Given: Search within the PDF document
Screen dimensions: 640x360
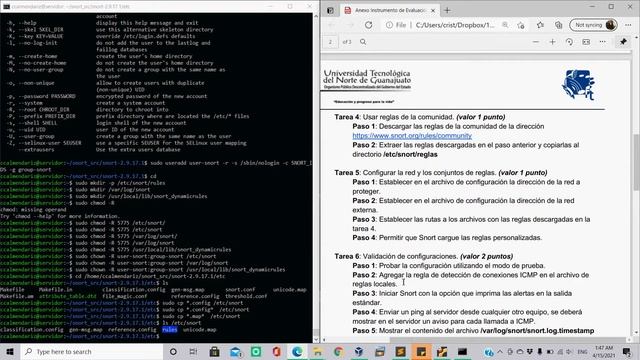Looking at the screenshot, I should click(x=363, y=42).
